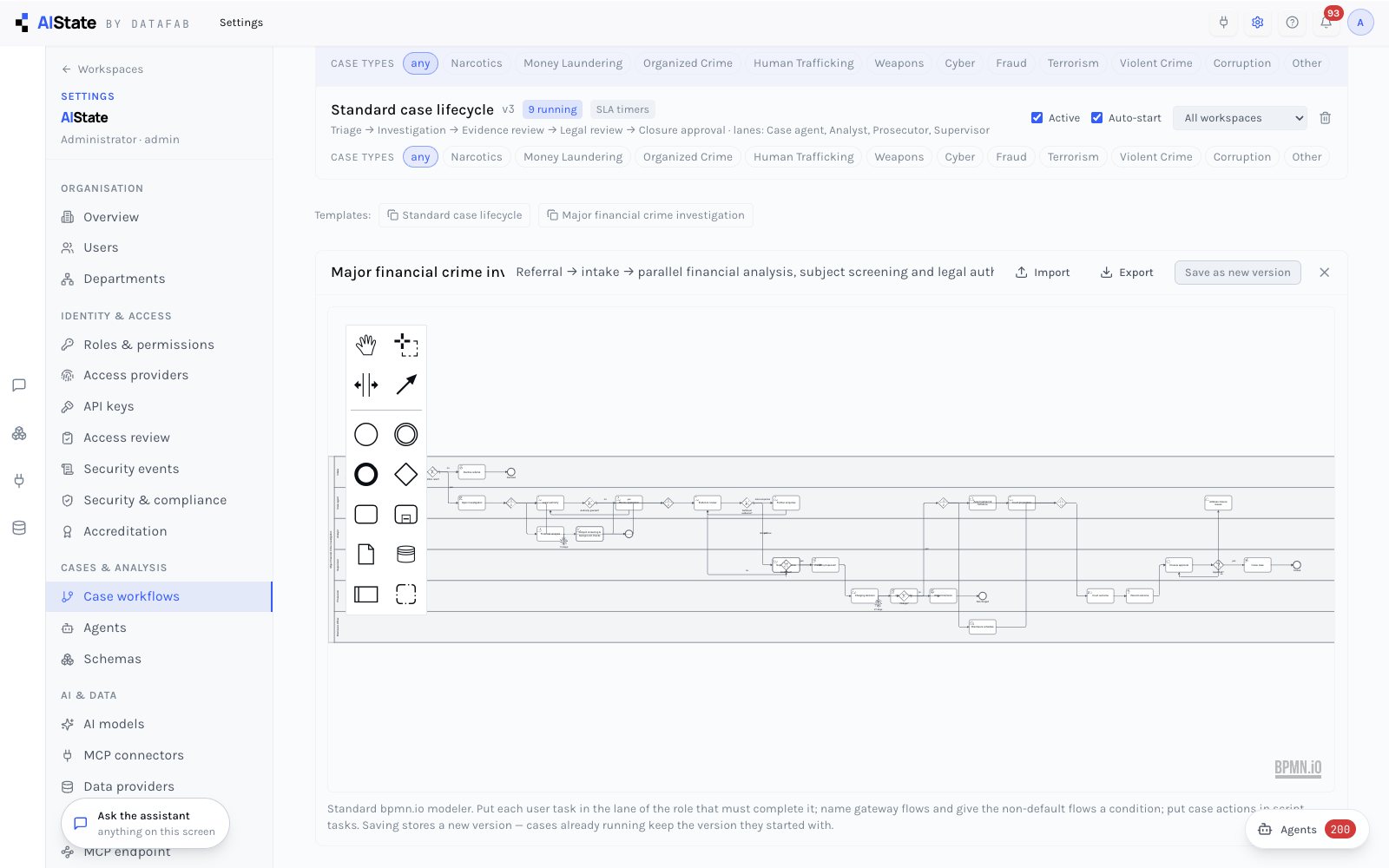The image size is (1389, 868).
Task: Import a BPMN diagram
Action: 1043,273
